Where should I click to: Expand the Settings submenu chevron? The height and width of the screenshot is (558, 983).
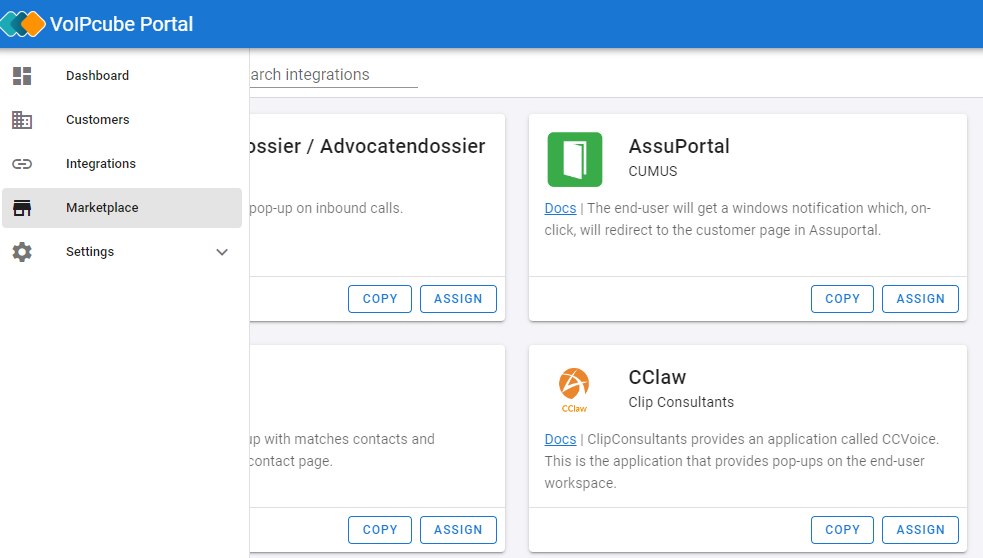coord(222,252)
